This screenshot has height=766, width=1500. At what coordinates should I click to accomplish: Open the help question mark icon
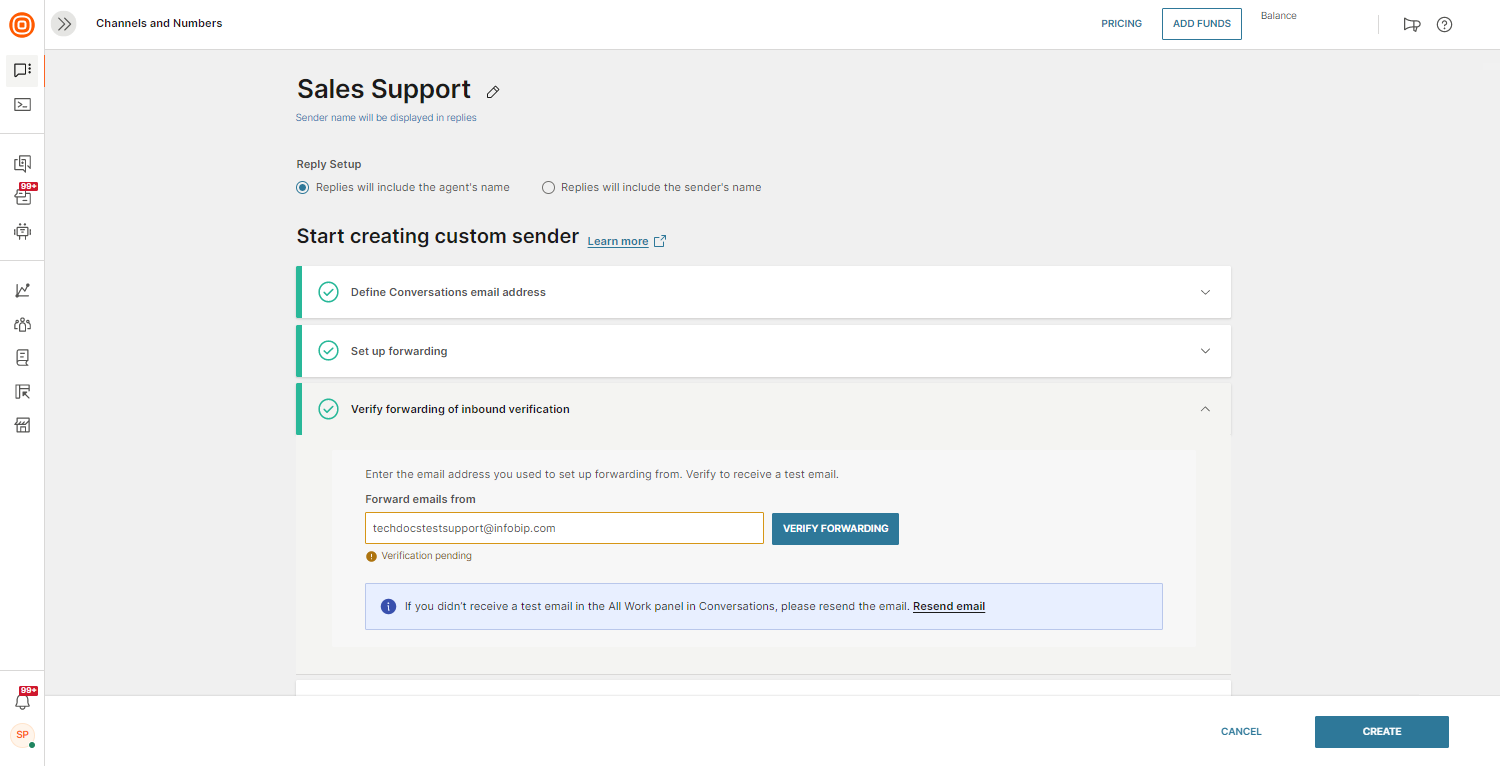coord(1444,24)
